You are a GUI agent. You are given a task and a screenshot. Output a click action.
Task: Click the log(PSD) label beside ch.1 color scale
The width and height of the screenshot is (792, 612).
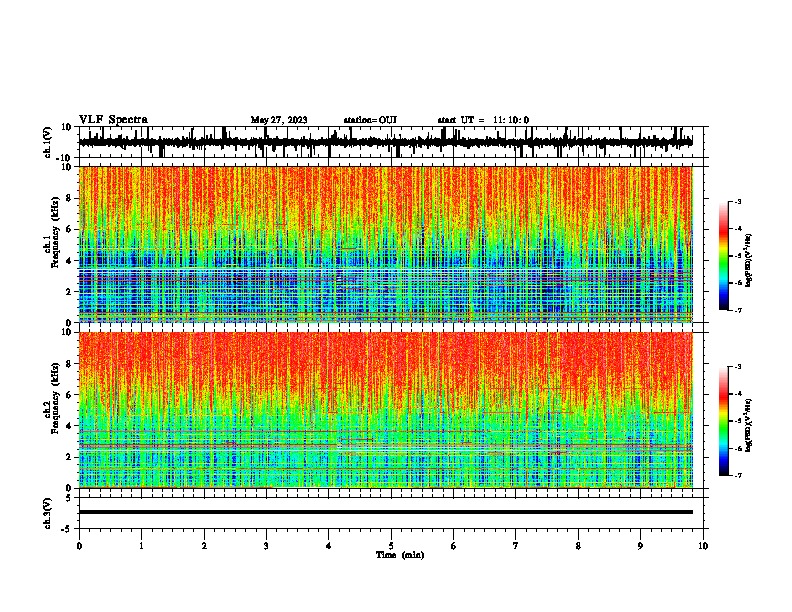click(x=749, y=260)
